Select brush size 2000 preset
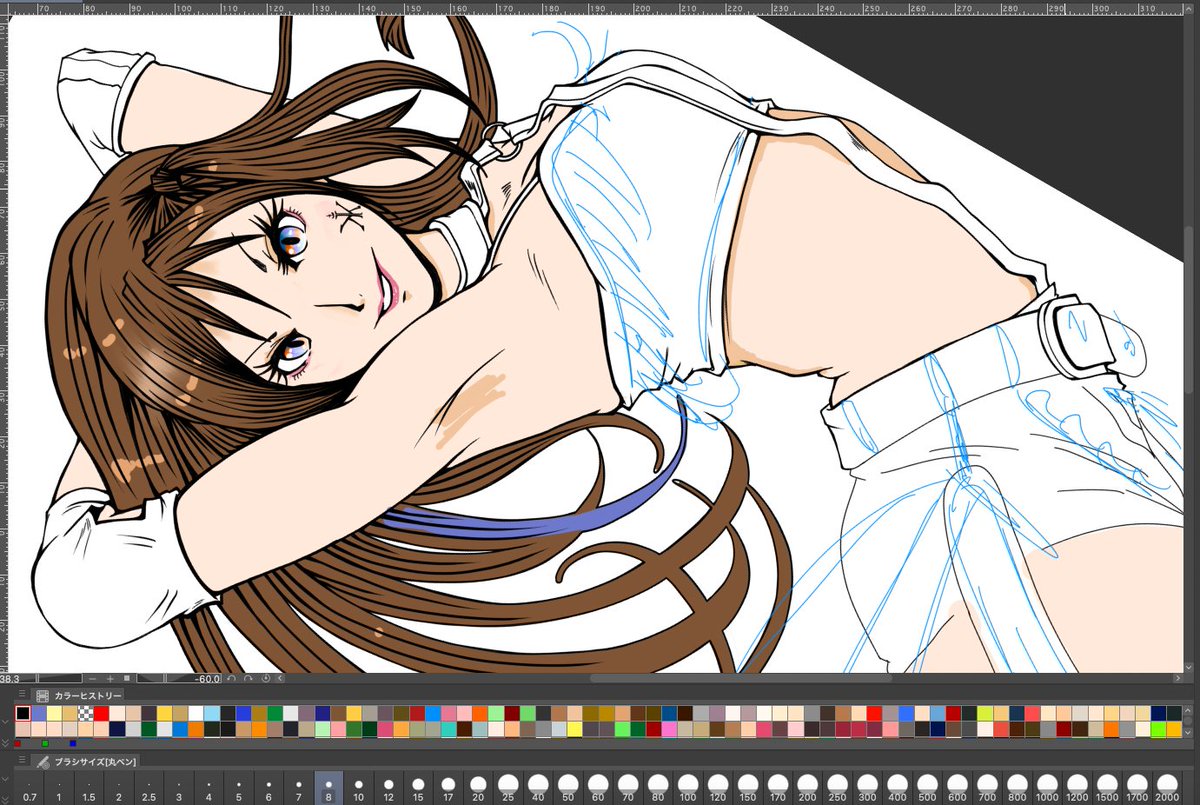Image resolution: width=1200 pixels, height=805 pixels. (1167, 788)
